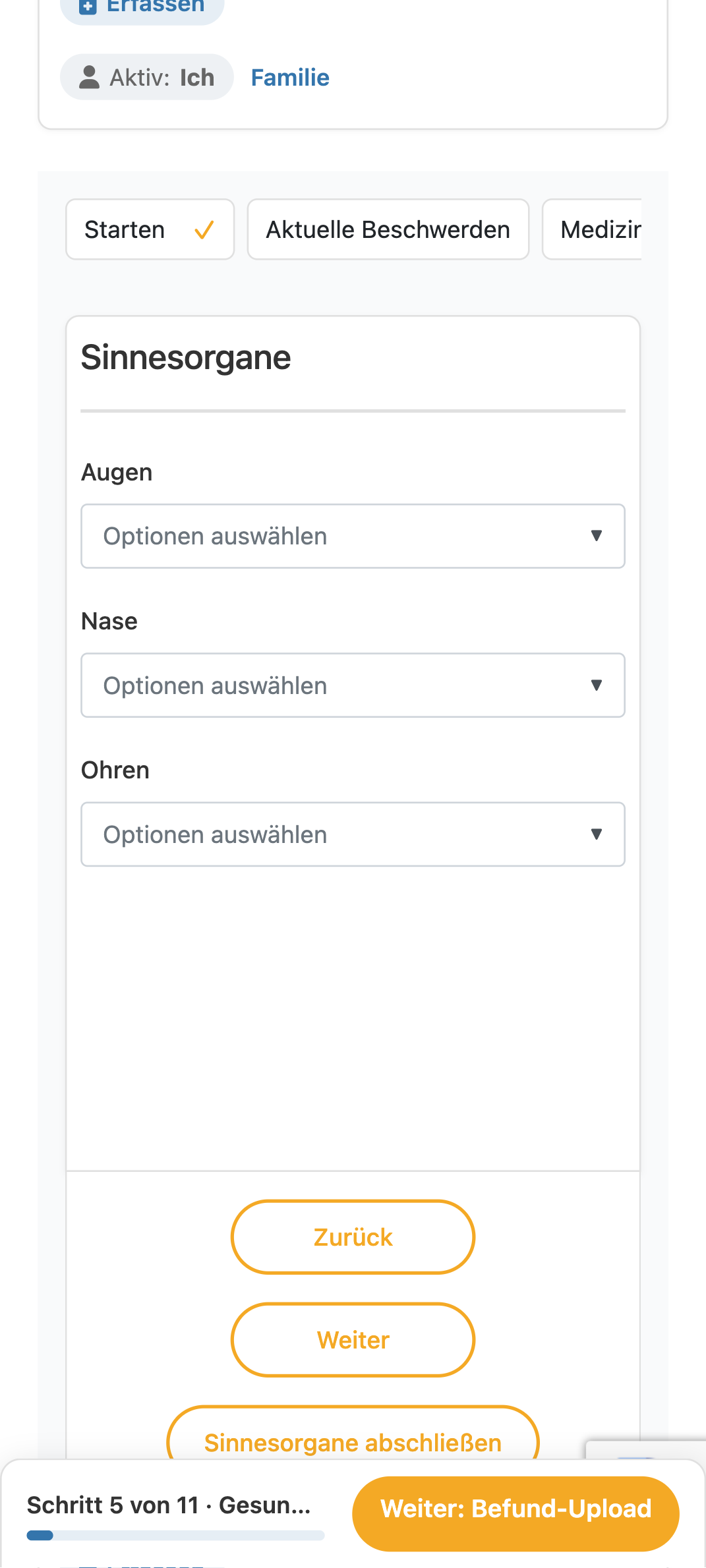
Task: Click Sinnesorgane abschließen button
Action: point(353,1434)
